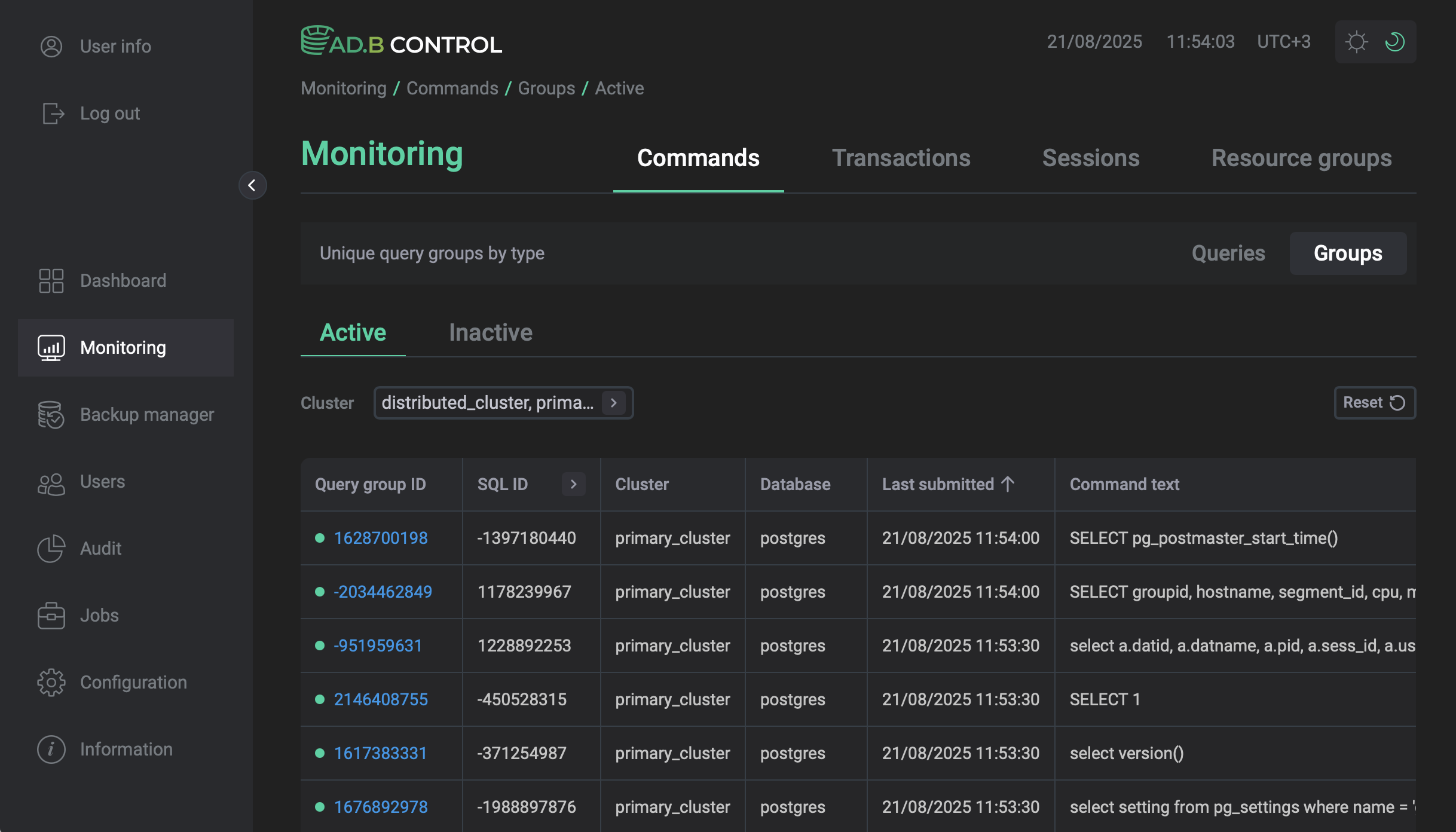Click the Audit pie-chart icon
Image resolution: width=1456 pixels, height=832 pixels.
(x=51, y=549)
